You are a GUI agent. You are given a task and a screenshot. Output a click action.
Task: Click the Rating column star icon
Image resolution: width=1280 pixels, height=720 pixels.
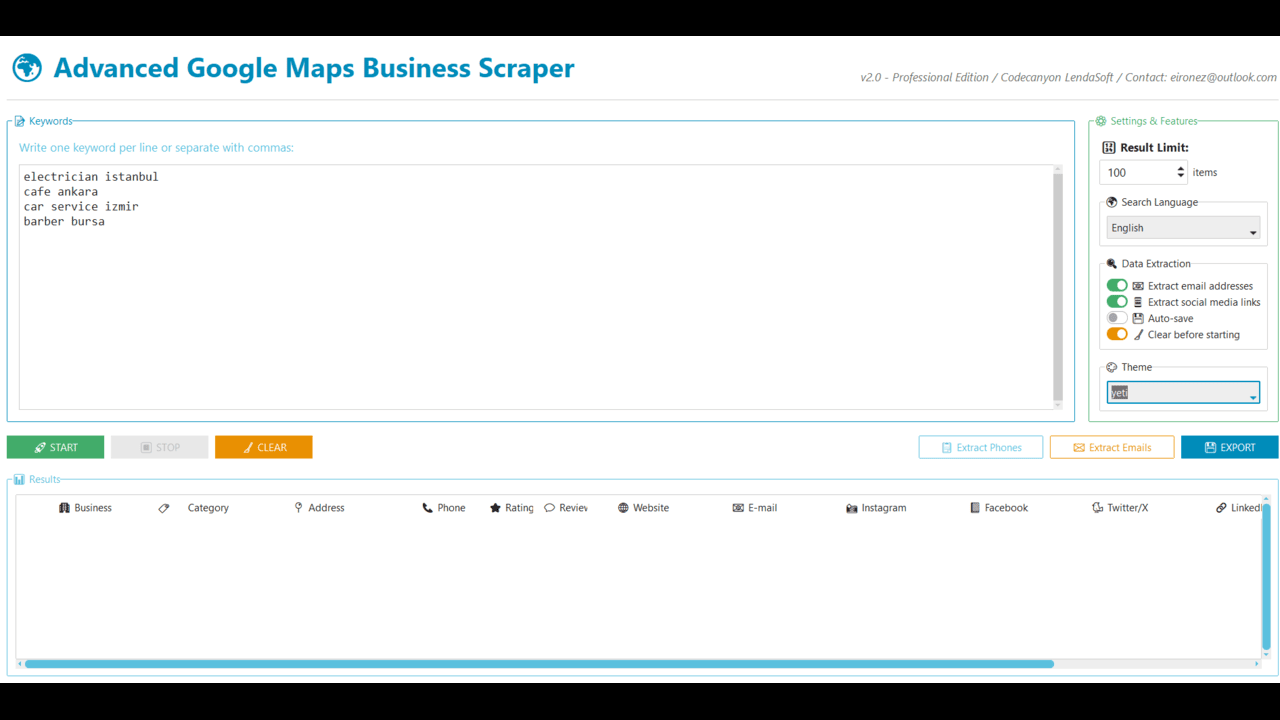pyautogui.click(x=495, y=508)
